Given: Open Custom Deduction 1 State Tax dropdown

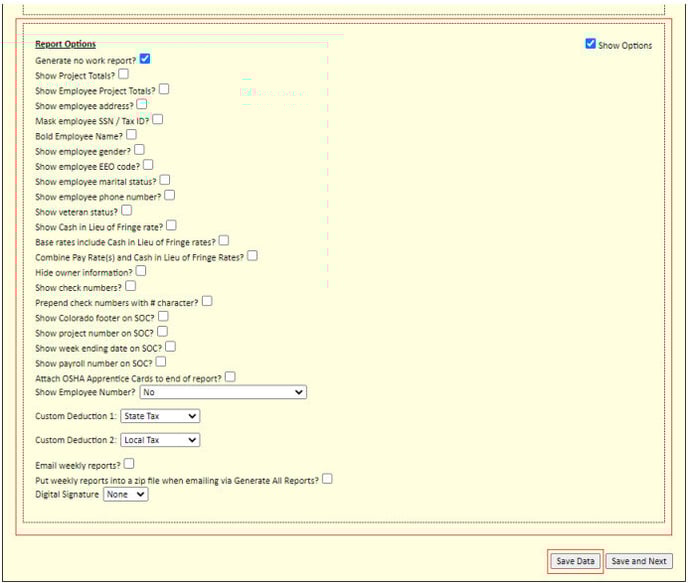Looking at the screenshot, I should (160, 416).
